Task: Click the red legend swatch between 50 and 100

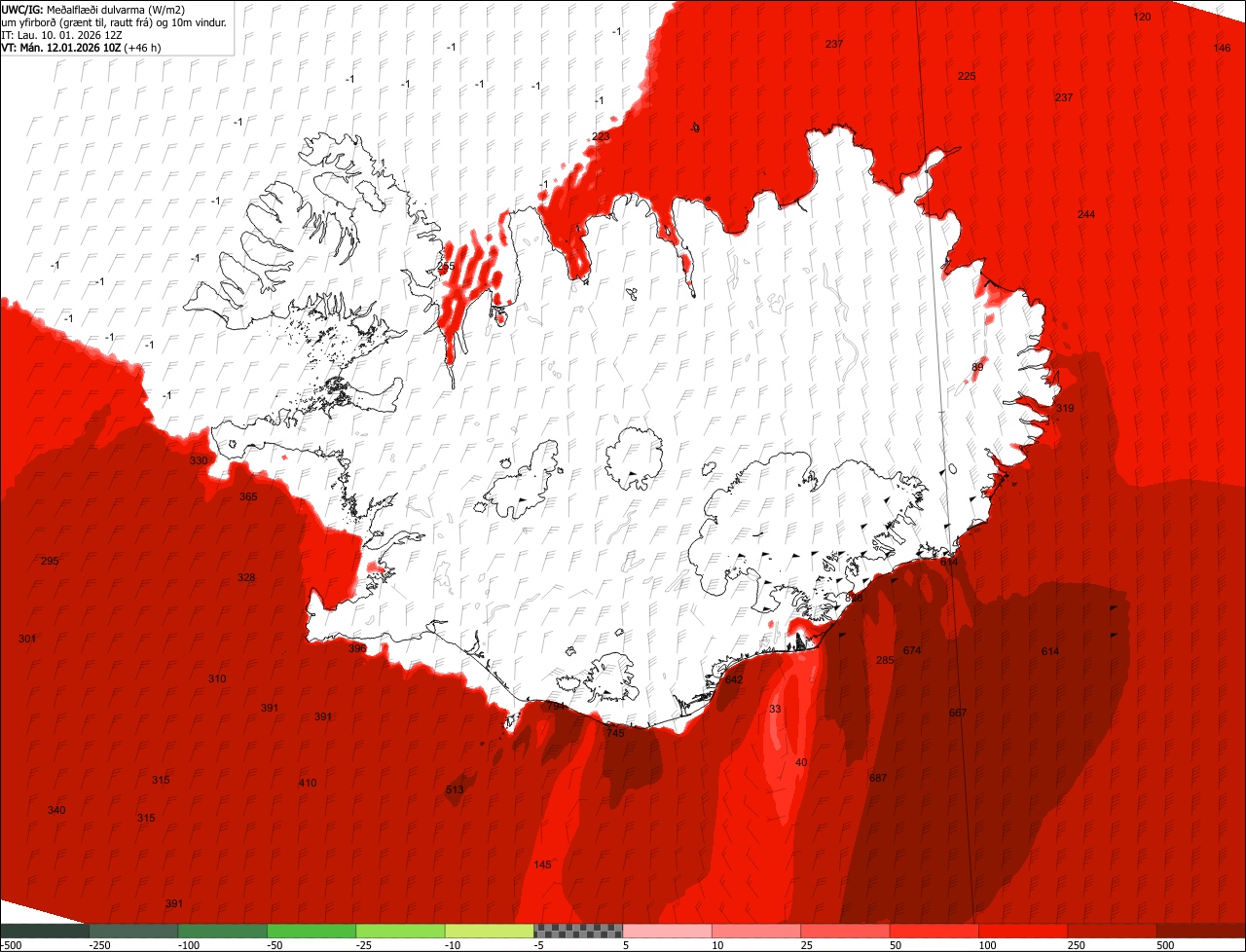Action: click(934, 931)
